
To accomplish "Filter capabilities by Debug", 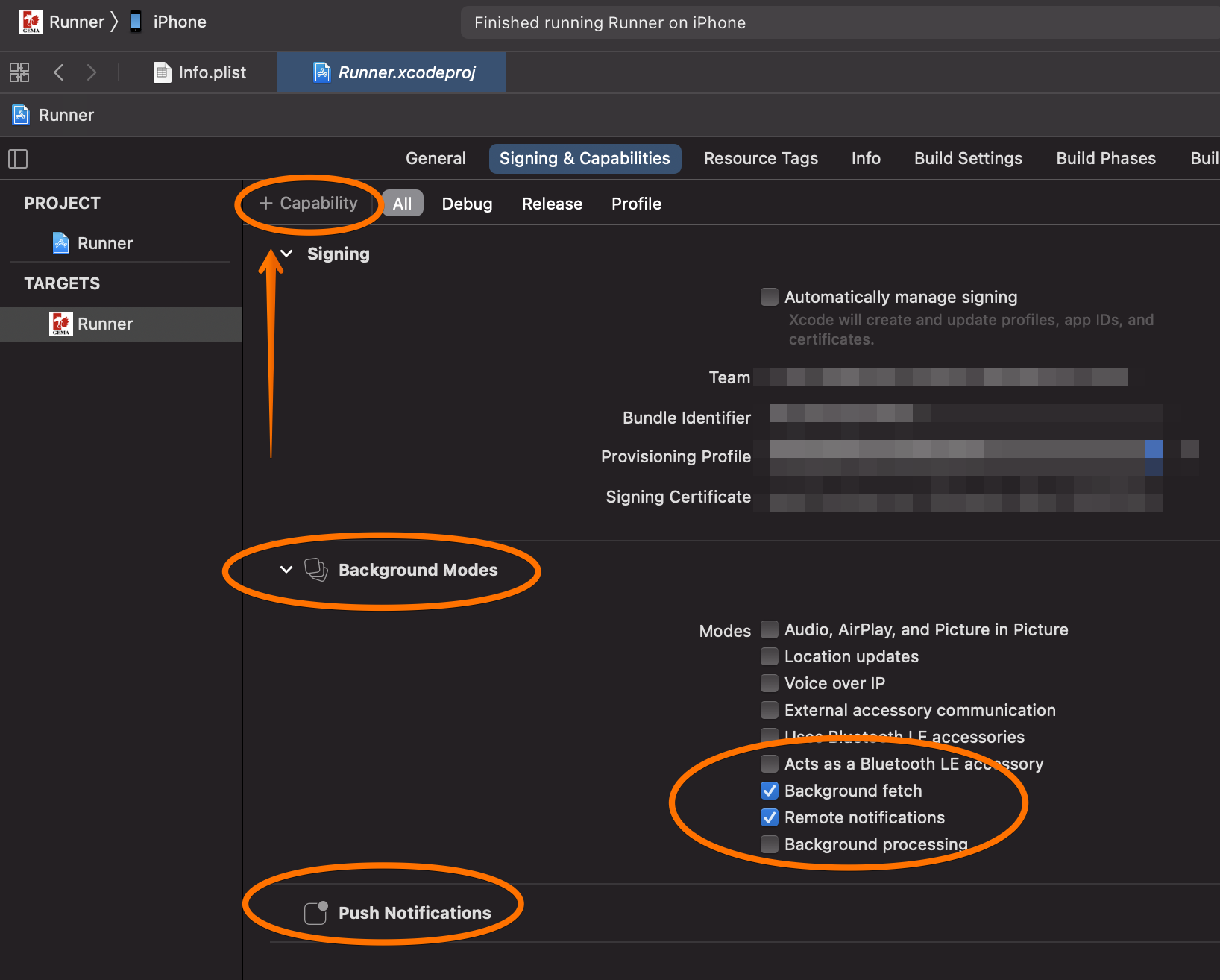I will (x=467, y=204).
